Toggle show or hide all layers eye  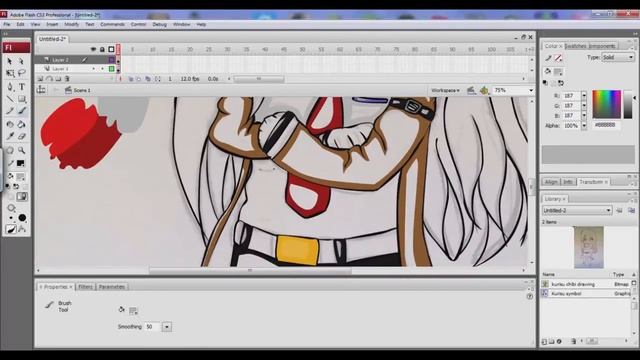point(93,49)
